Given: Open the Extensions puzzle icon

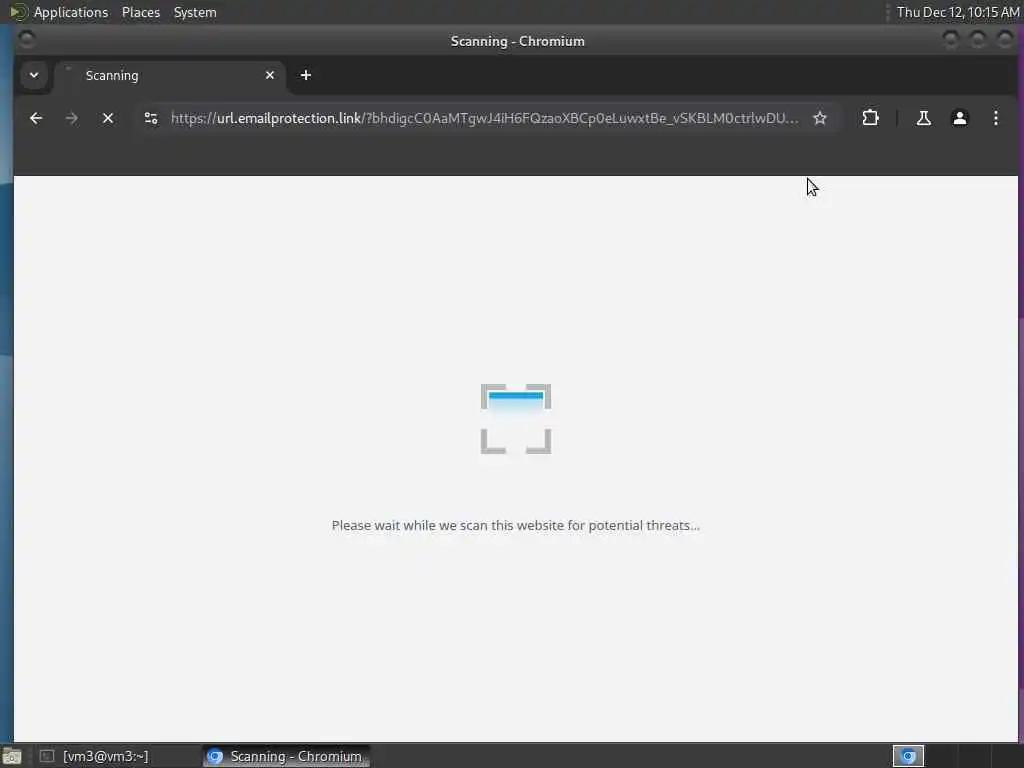Looking at the screenshot, I should 871,118.
